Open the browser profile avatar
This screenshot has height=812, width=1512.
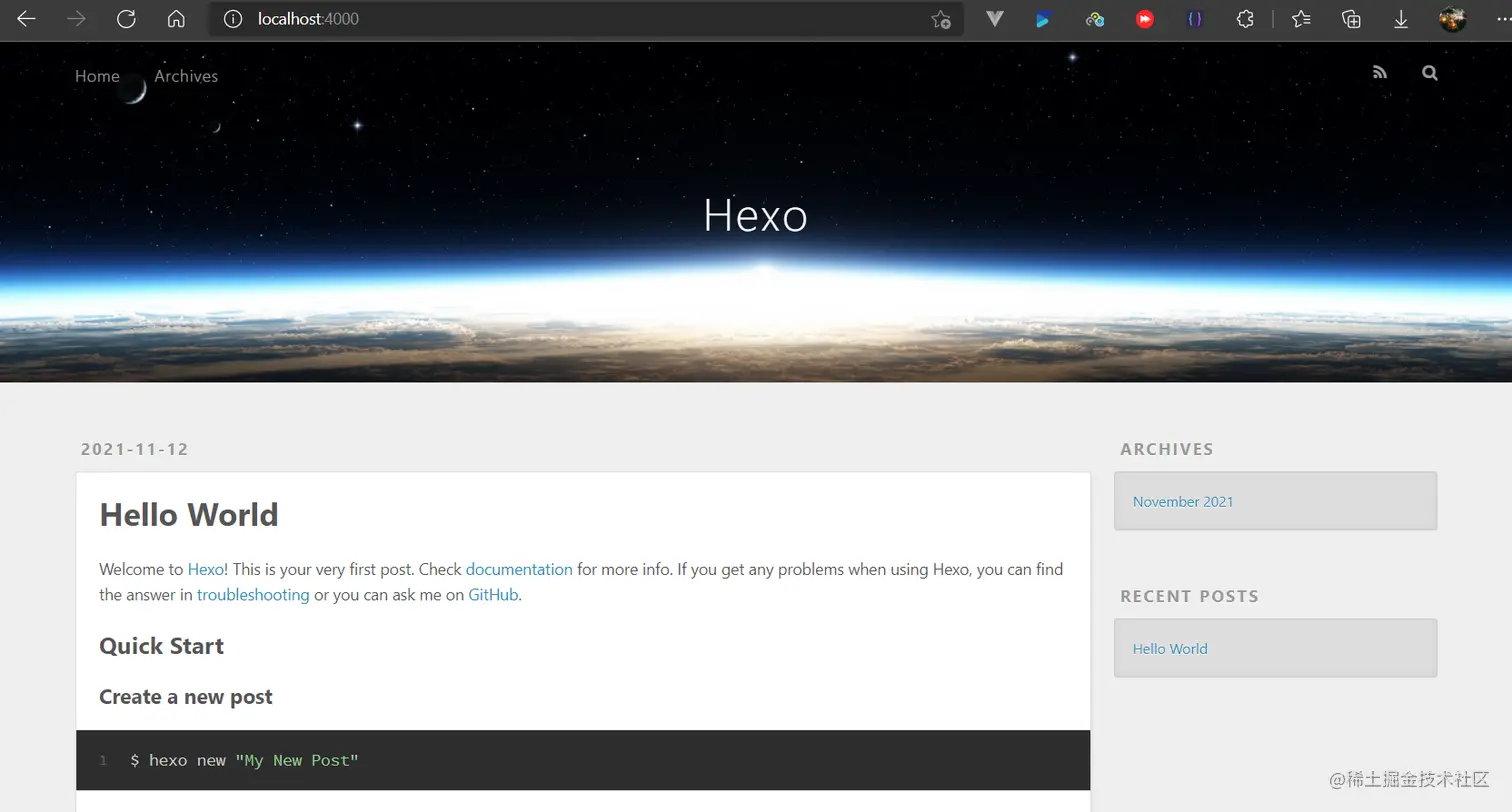(1452, 19)
